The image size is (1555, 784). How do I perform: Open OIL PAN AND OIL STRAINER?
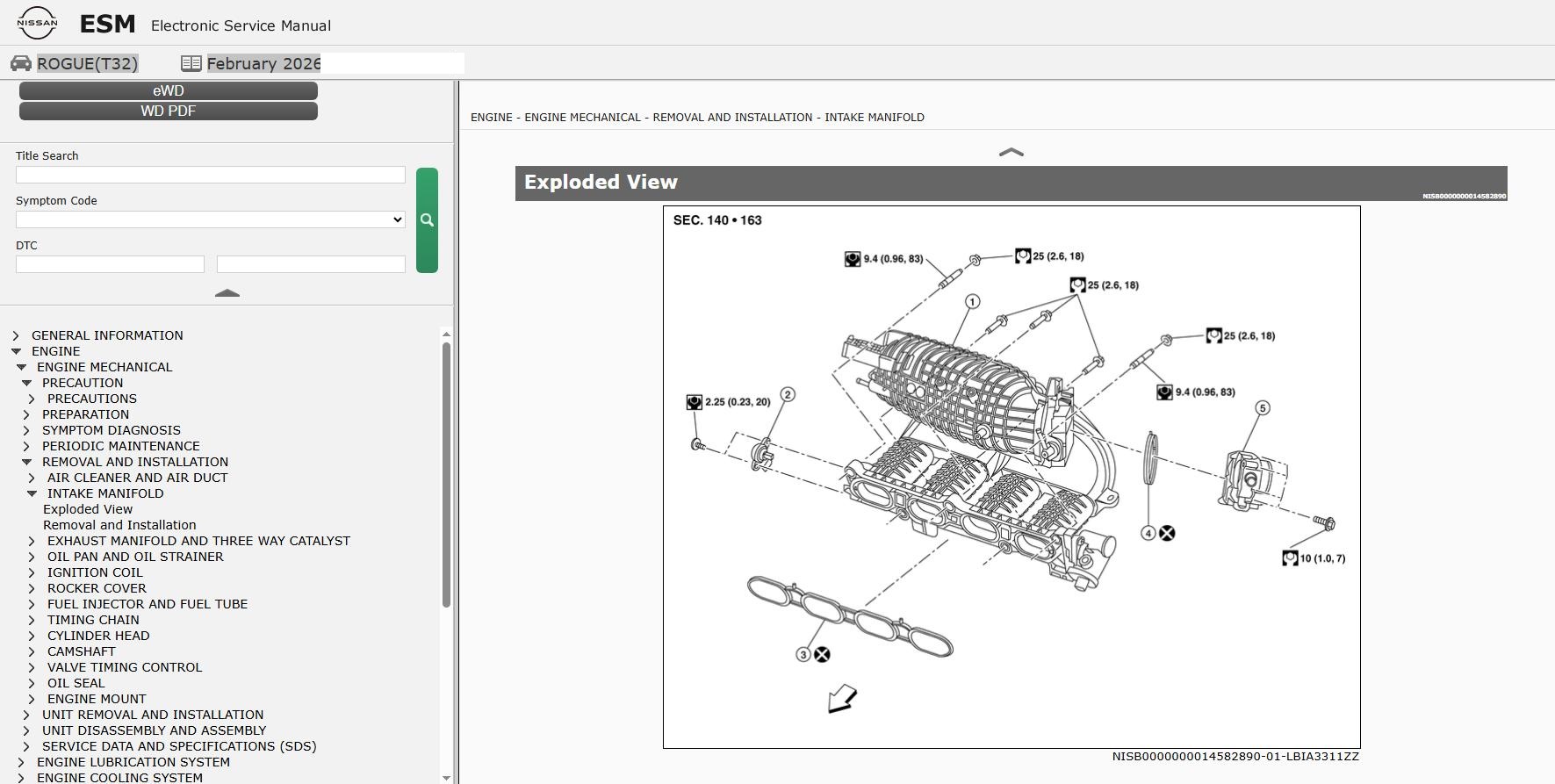(135, 557)
